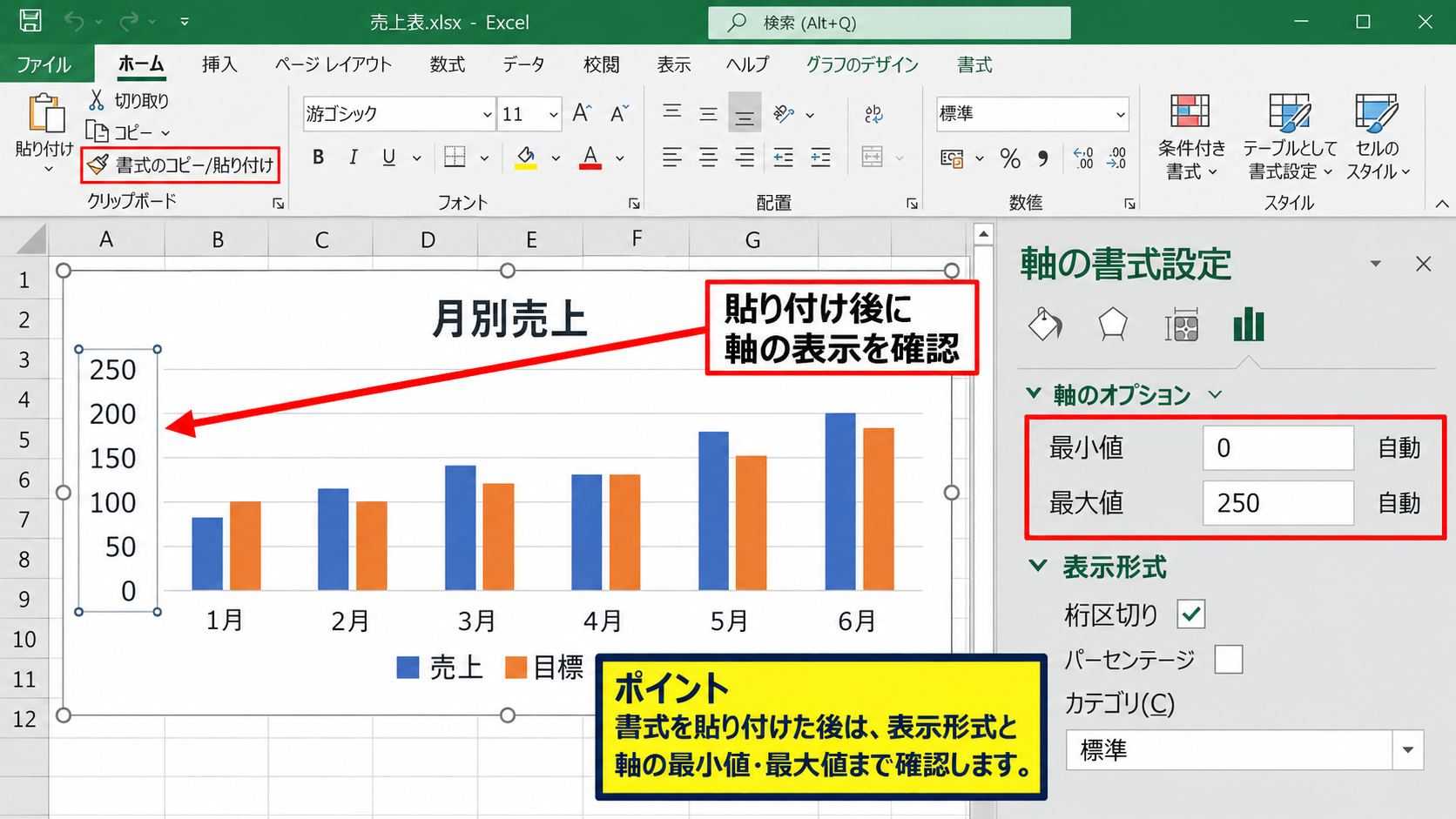Select the chart title 月別売上
The width and height of the screenshot is (1456, 819).
pos(509,319)
